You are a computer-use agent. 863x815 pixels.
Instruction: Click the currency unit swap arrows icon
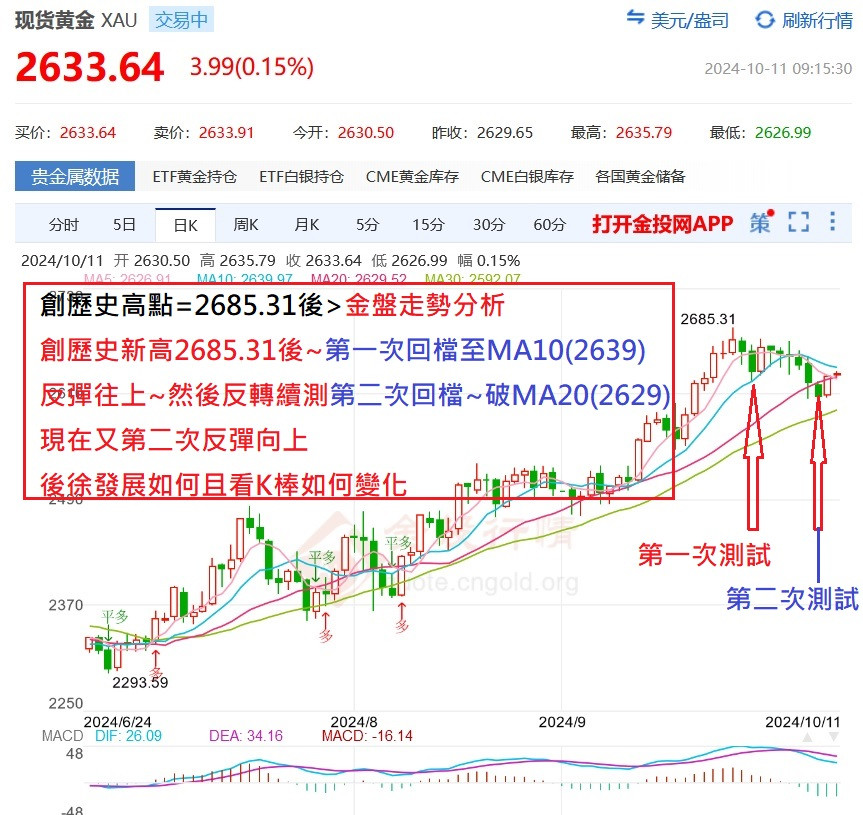(x=635, y=18)
